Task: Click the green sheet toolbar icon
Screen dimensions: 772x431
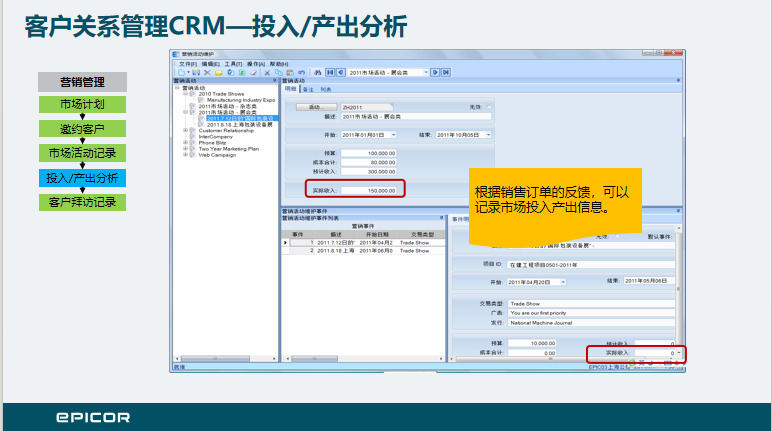Action: pos(242,72)
